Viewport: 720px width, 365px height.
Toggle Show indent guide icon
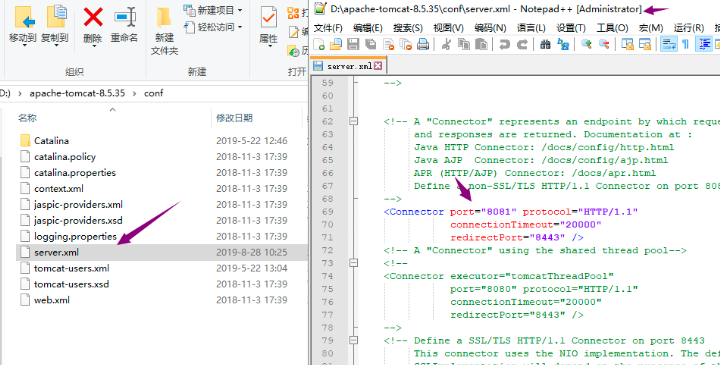click(704, 44)
